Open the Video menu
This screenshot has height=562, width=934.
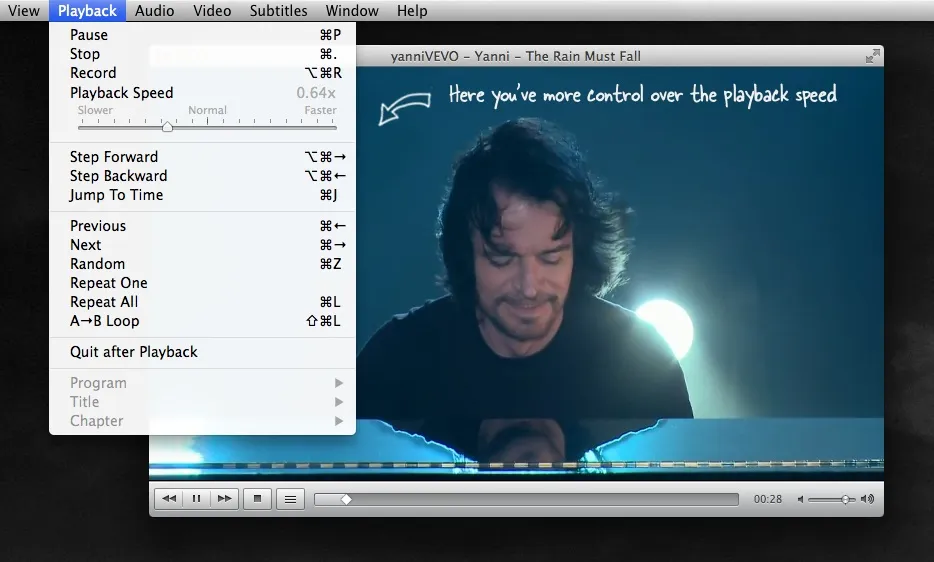click(x=212, y=11)
